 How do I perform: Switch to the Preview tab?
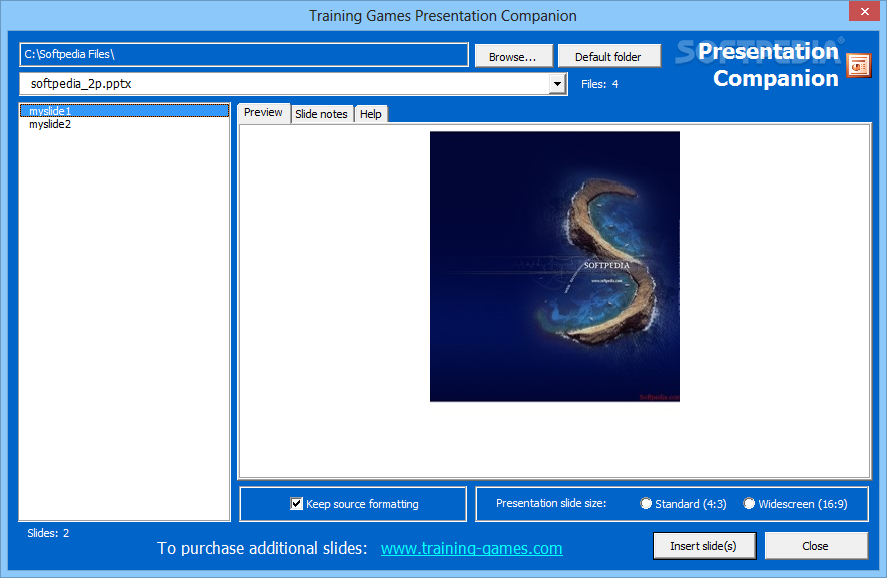(263, 113)
